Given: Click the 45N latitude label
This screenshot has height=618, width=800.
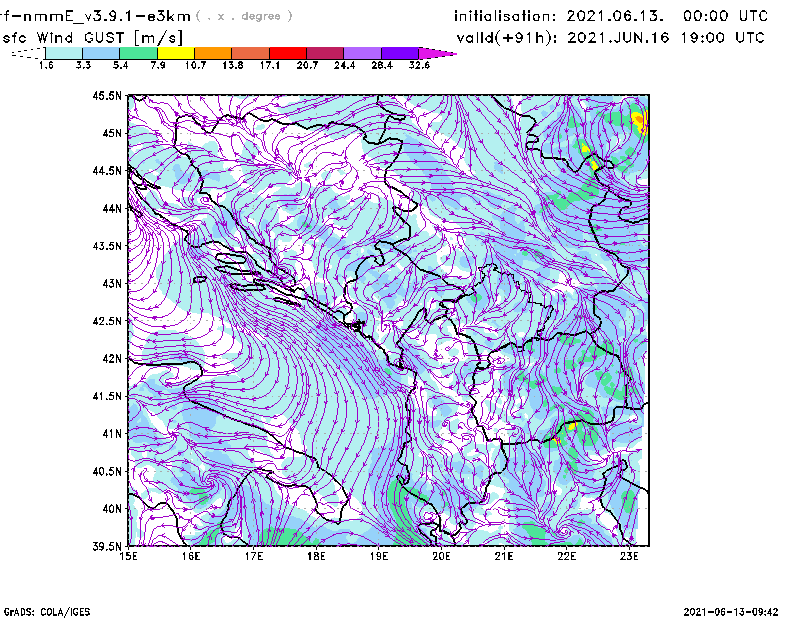Looking at the screenshot, I should click(x=112, y=133).
